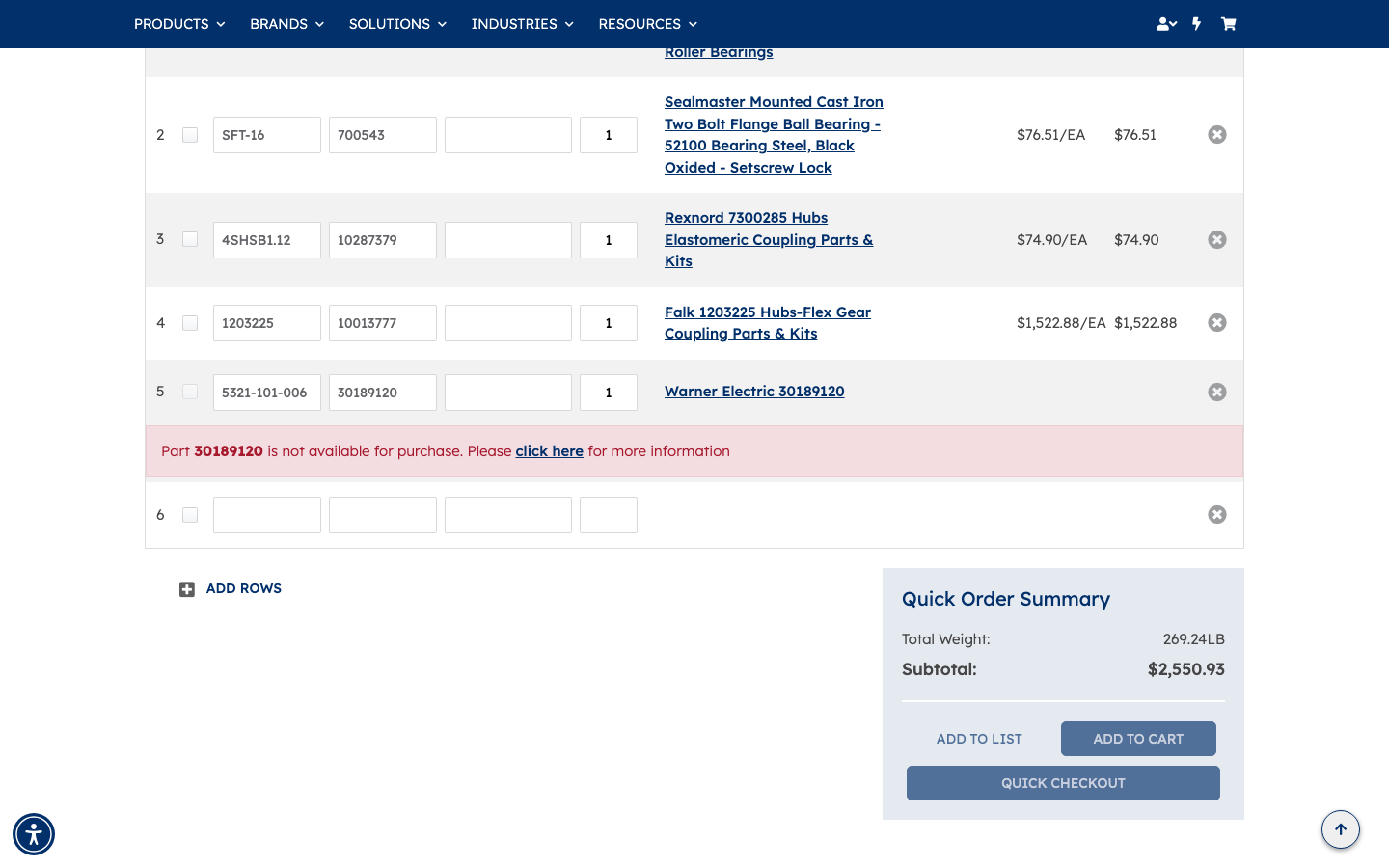Open the Falk 1203225 Hubs-Flex Gear link
The height and width of the screenshot is (868, 1389).
(x=768, y=323)
